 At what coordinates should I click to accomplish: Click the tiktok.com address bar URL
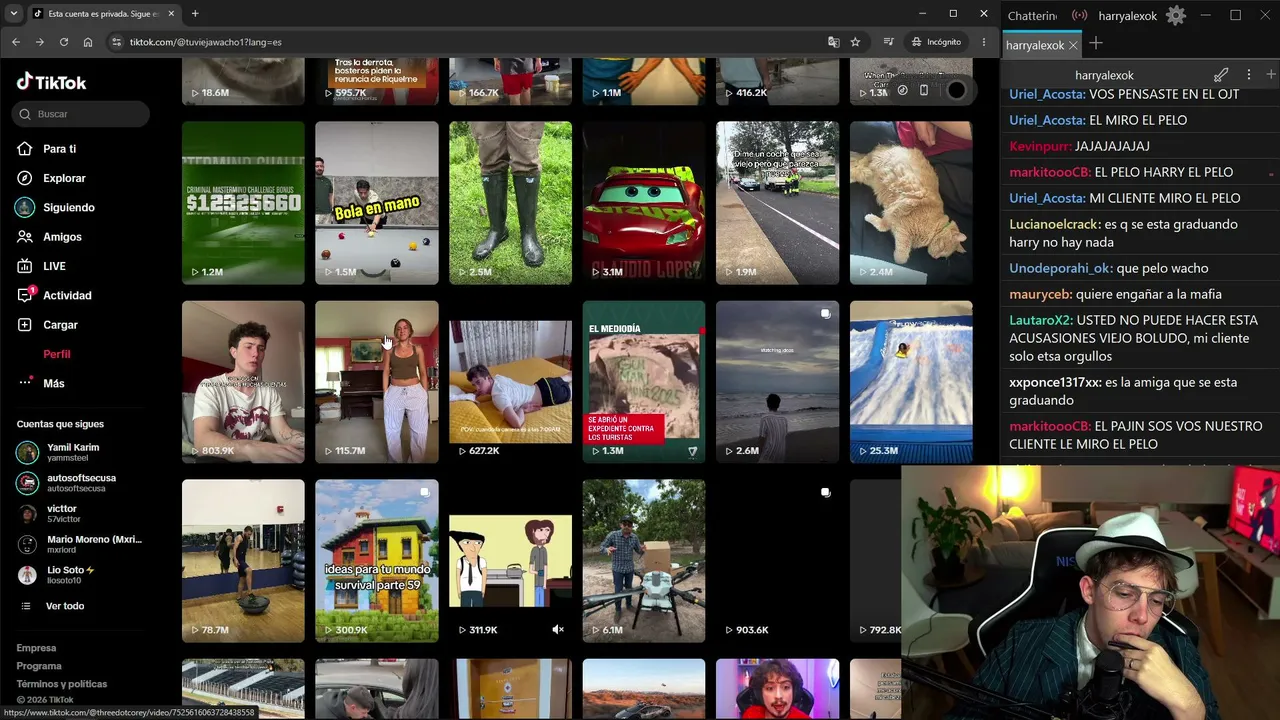[205, 42]
